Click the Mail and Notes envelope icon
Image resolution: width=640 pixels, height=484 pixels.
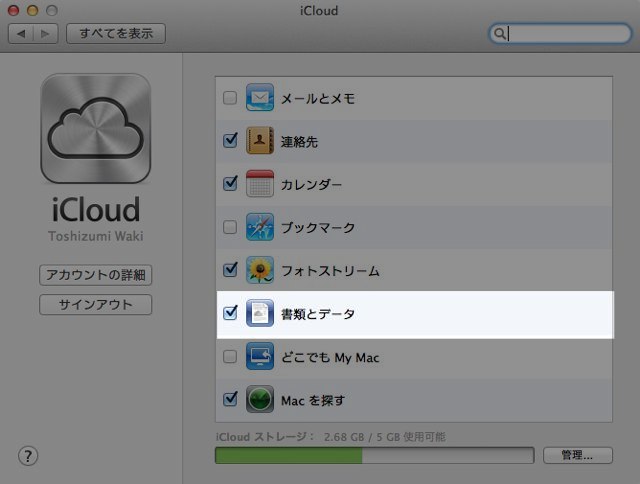[260, 98]
